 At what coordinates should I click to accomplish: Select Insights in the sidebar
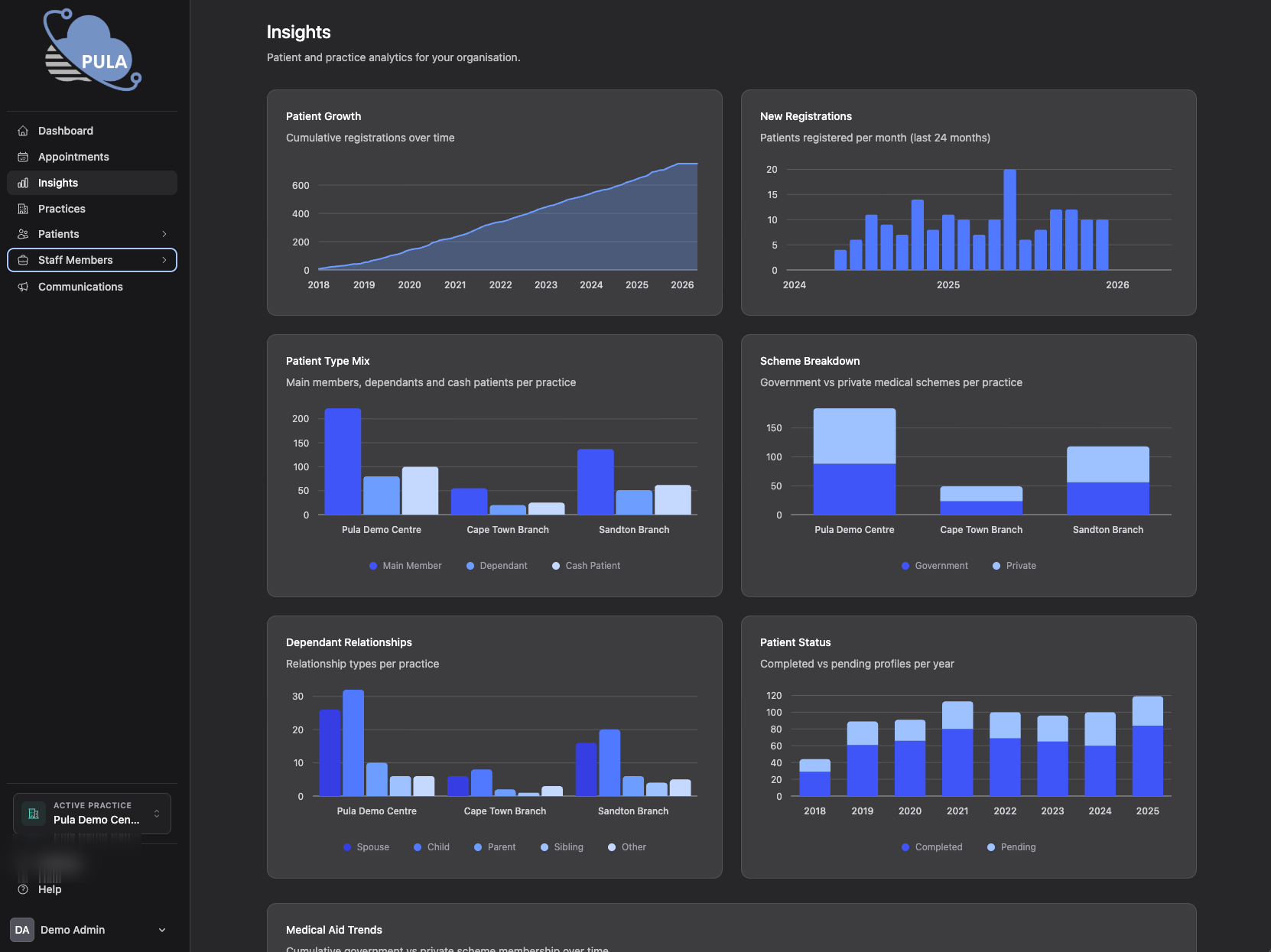click(92, 183)
